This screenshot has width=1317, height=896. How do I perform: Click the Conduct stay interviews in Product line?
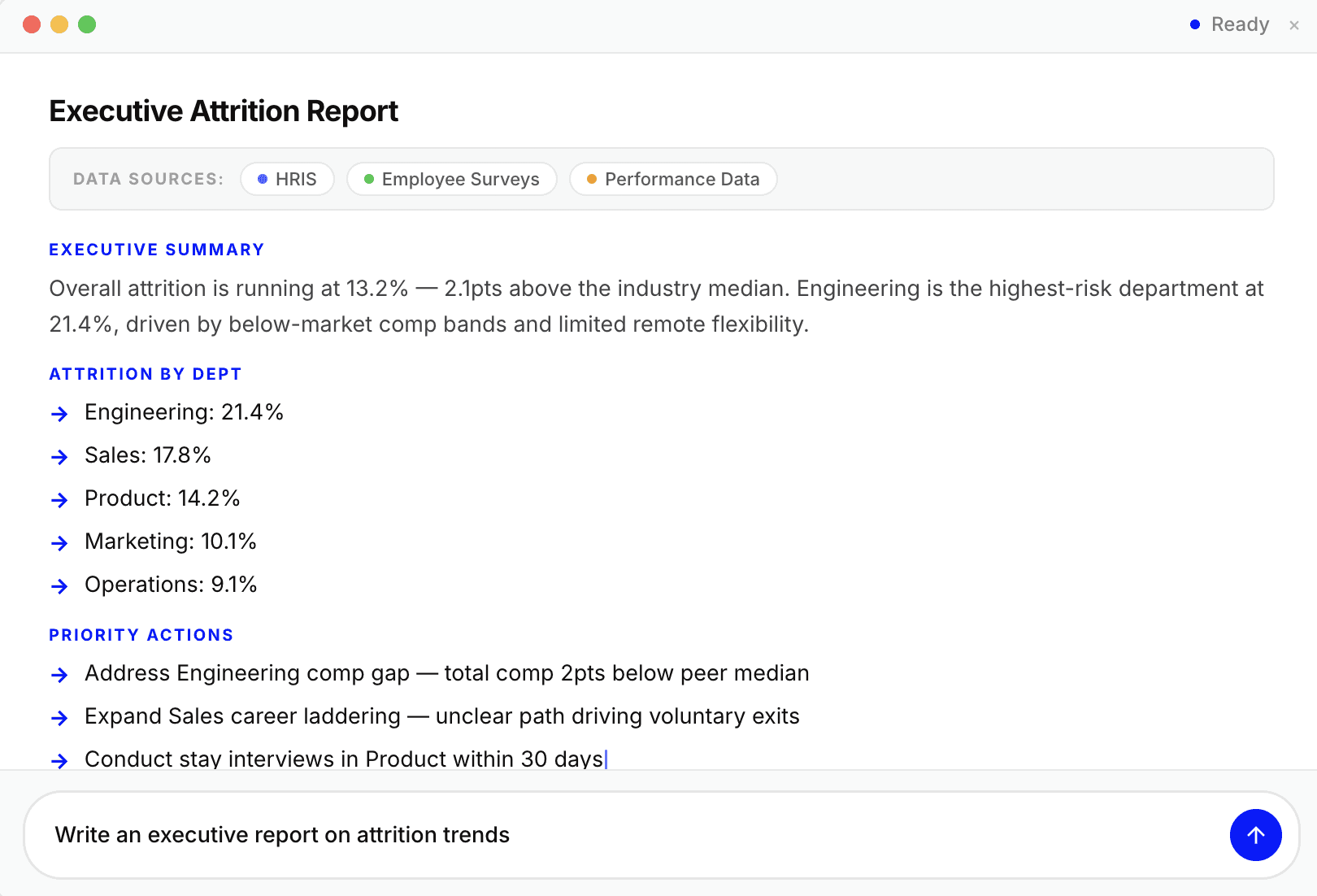tap(344, 759)
